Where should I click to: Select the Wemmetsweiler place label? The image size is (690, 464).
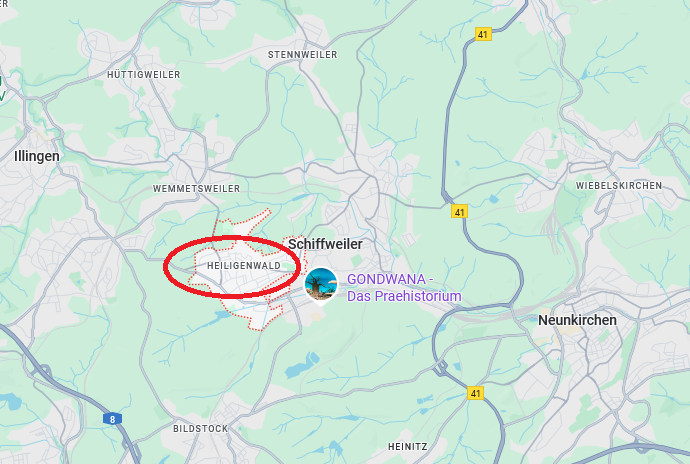196,189
